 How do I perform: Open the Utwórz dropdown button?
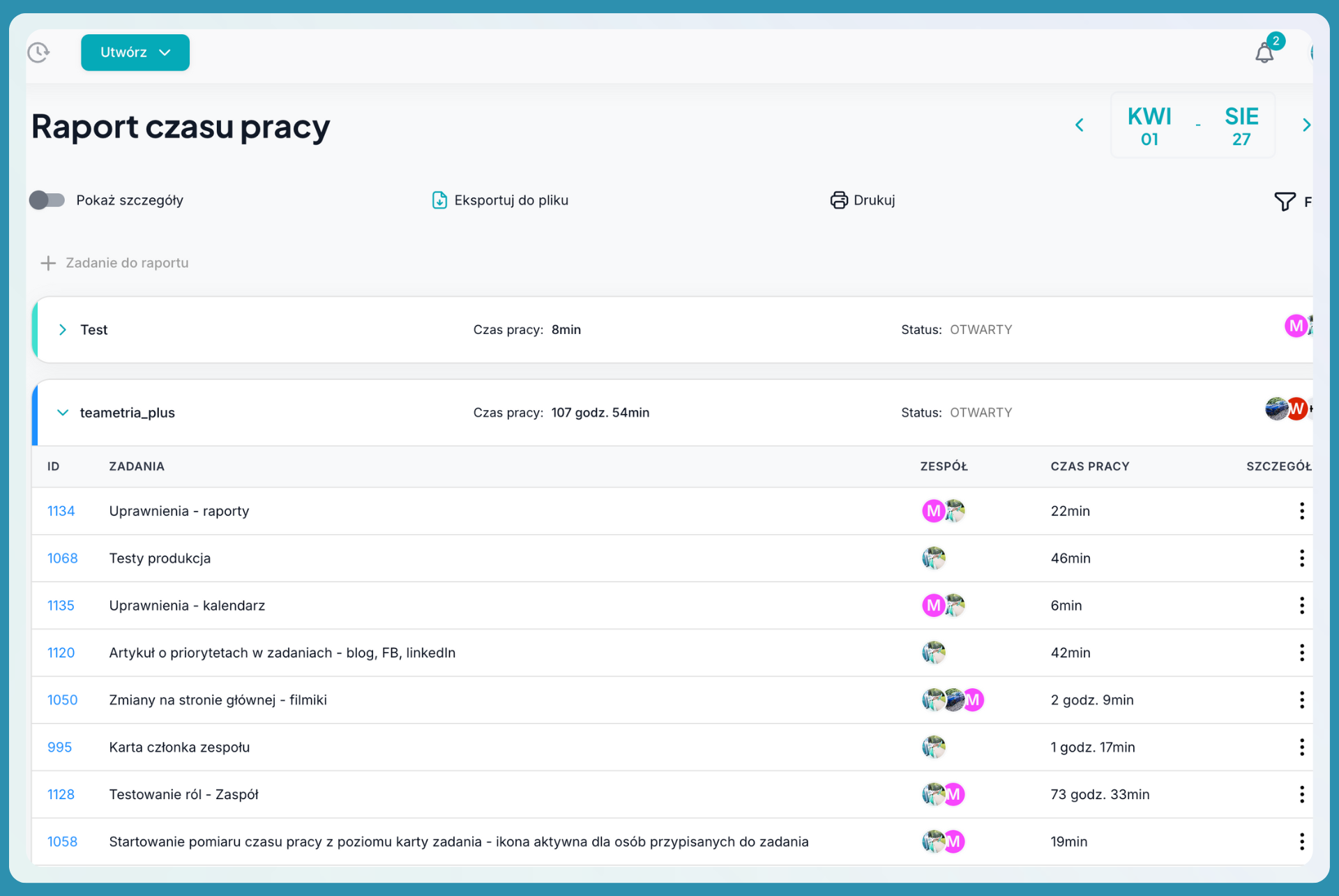coord(135,52)
